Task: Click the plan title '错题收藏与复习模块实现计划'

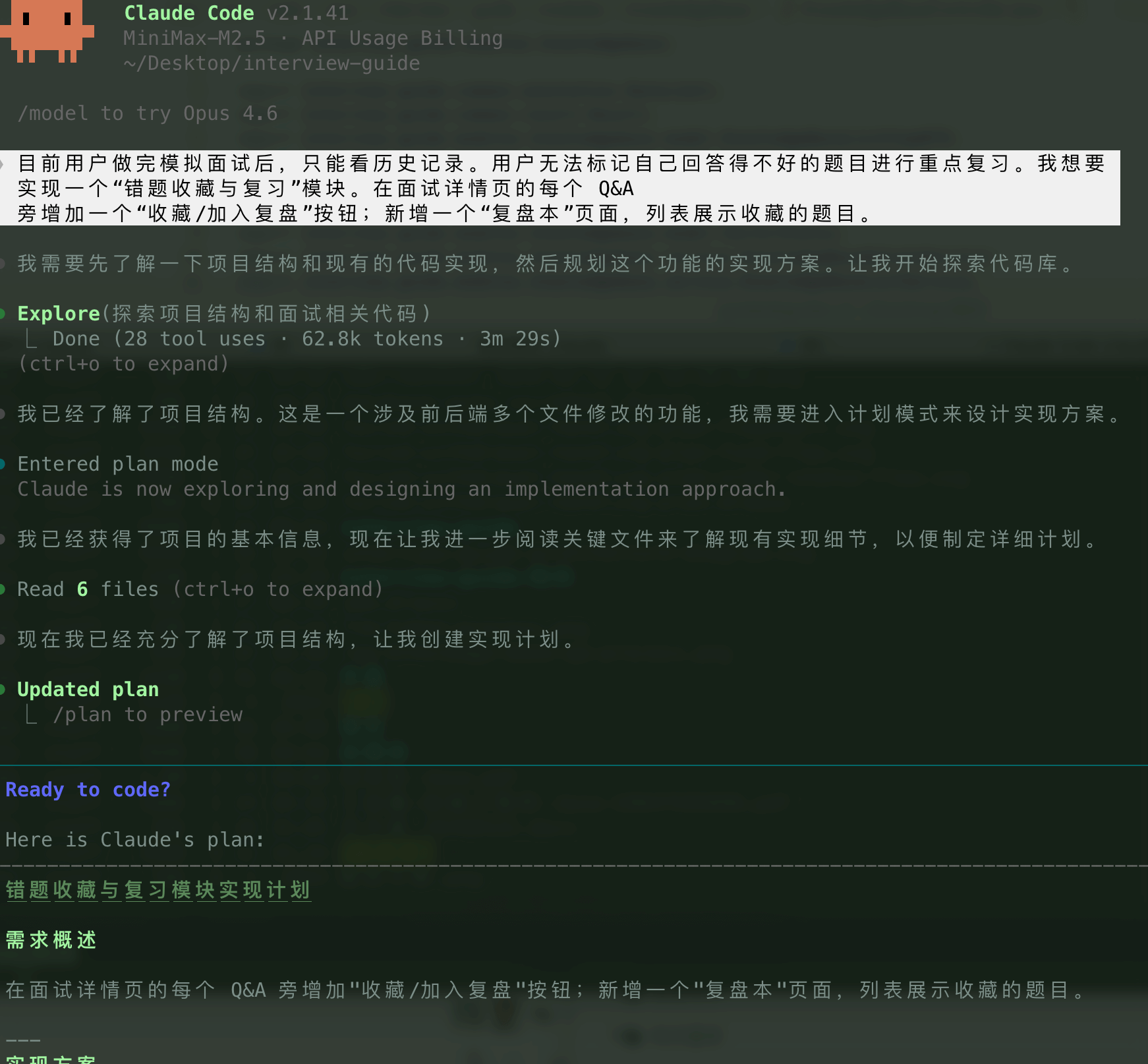Action: click(158, 890)
